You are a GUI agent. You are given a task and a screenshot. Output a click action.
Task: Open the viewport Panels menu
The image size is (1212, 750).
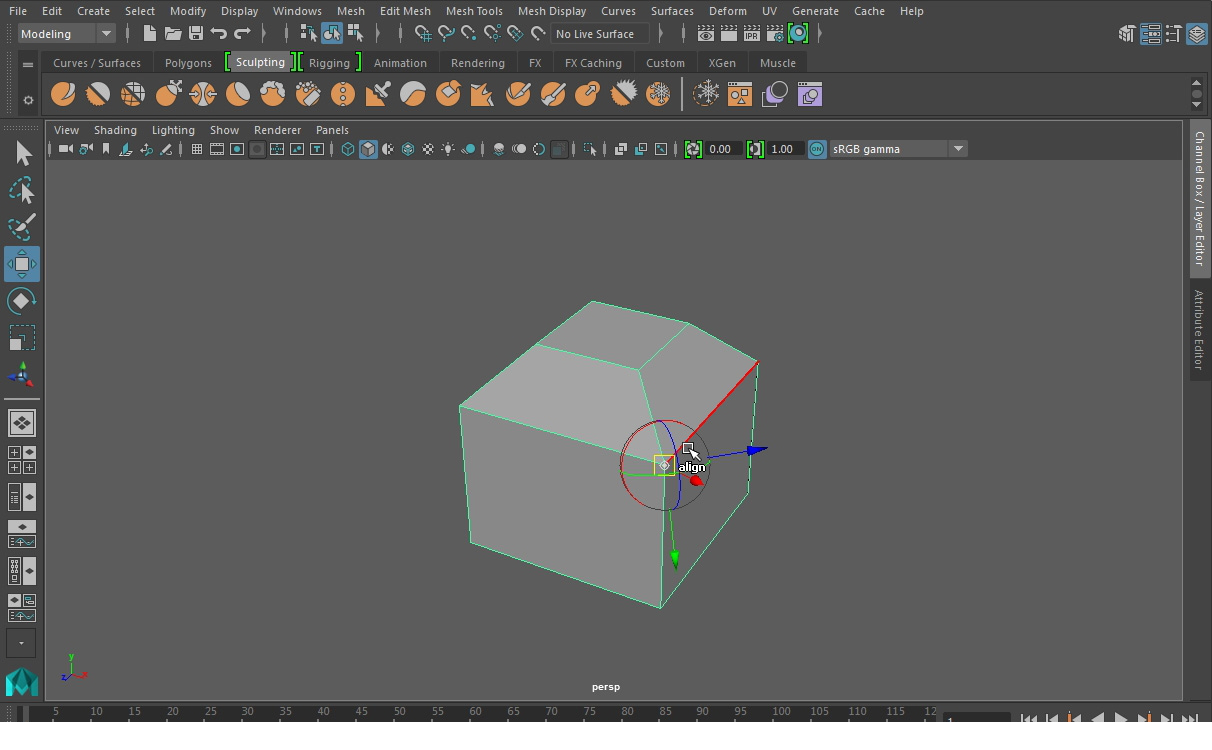(x=332, y=130)
